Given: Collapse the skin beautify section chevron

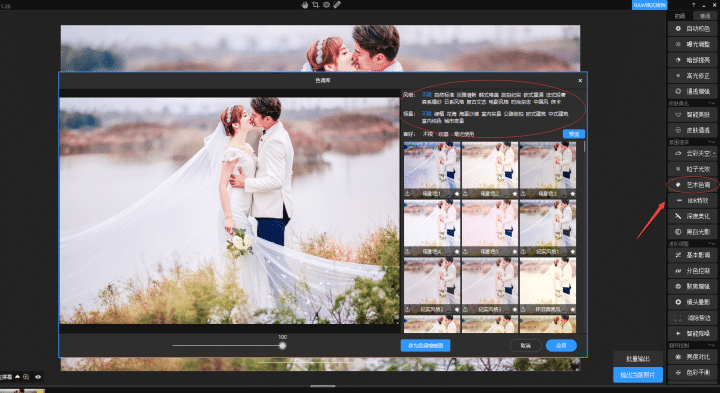Looking at the screenshot, I should pos(712,103).
